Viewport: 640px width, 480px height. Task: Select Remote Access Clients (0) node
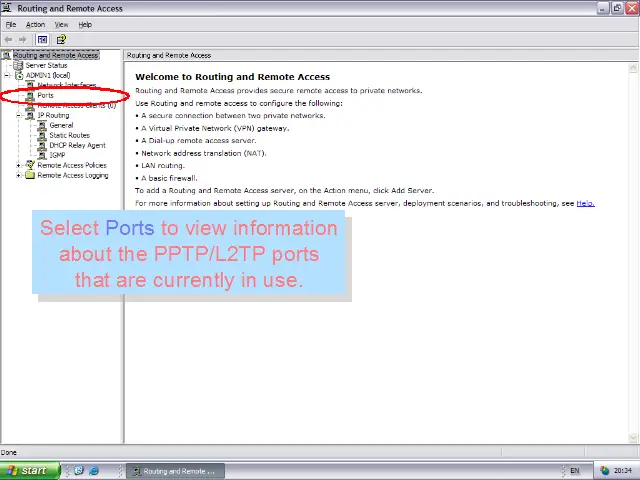[x=77, y=105]
